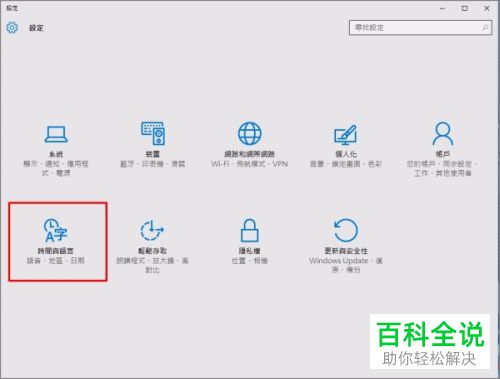Click the 帳戶 label text
The width and height of the screenshot is (500, 379).
click(x=443, y=154)
